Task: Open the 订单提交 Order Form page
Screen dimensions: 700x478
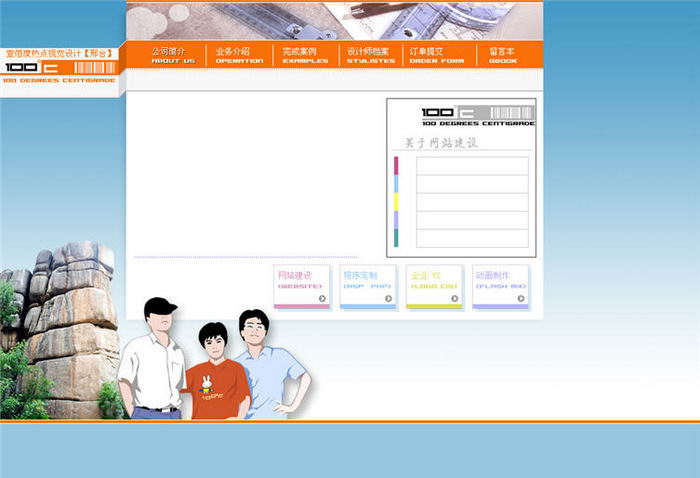Action: (436, 55)
